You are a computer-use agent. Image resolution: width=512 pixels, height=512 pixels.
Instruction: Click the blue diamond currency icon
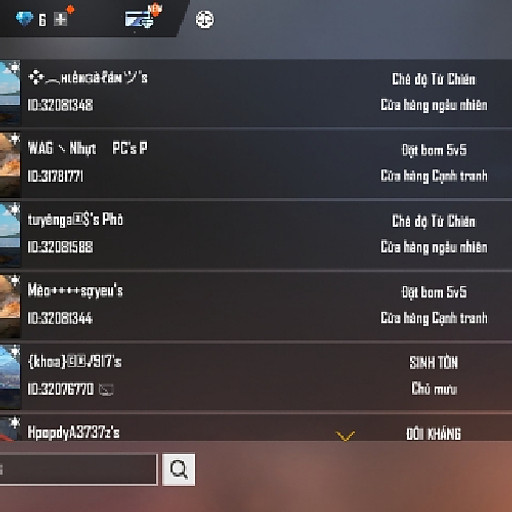[x=24, y=19]
